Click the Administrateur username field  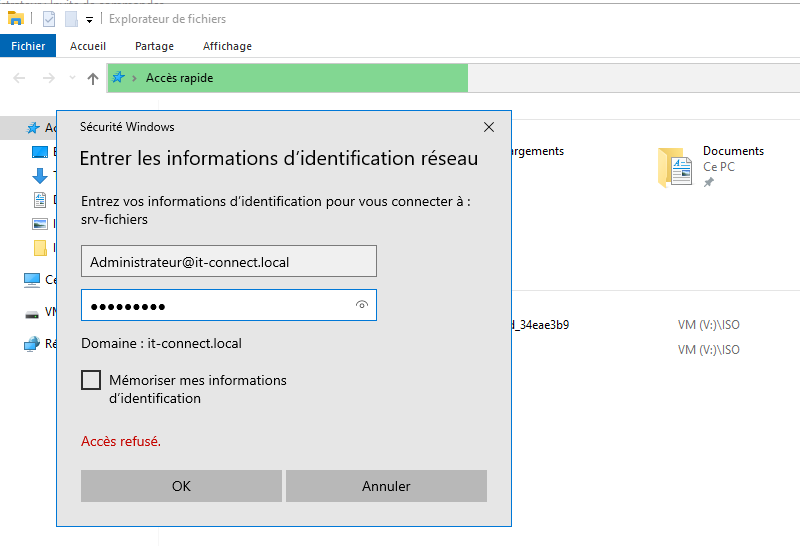(228, 261)
